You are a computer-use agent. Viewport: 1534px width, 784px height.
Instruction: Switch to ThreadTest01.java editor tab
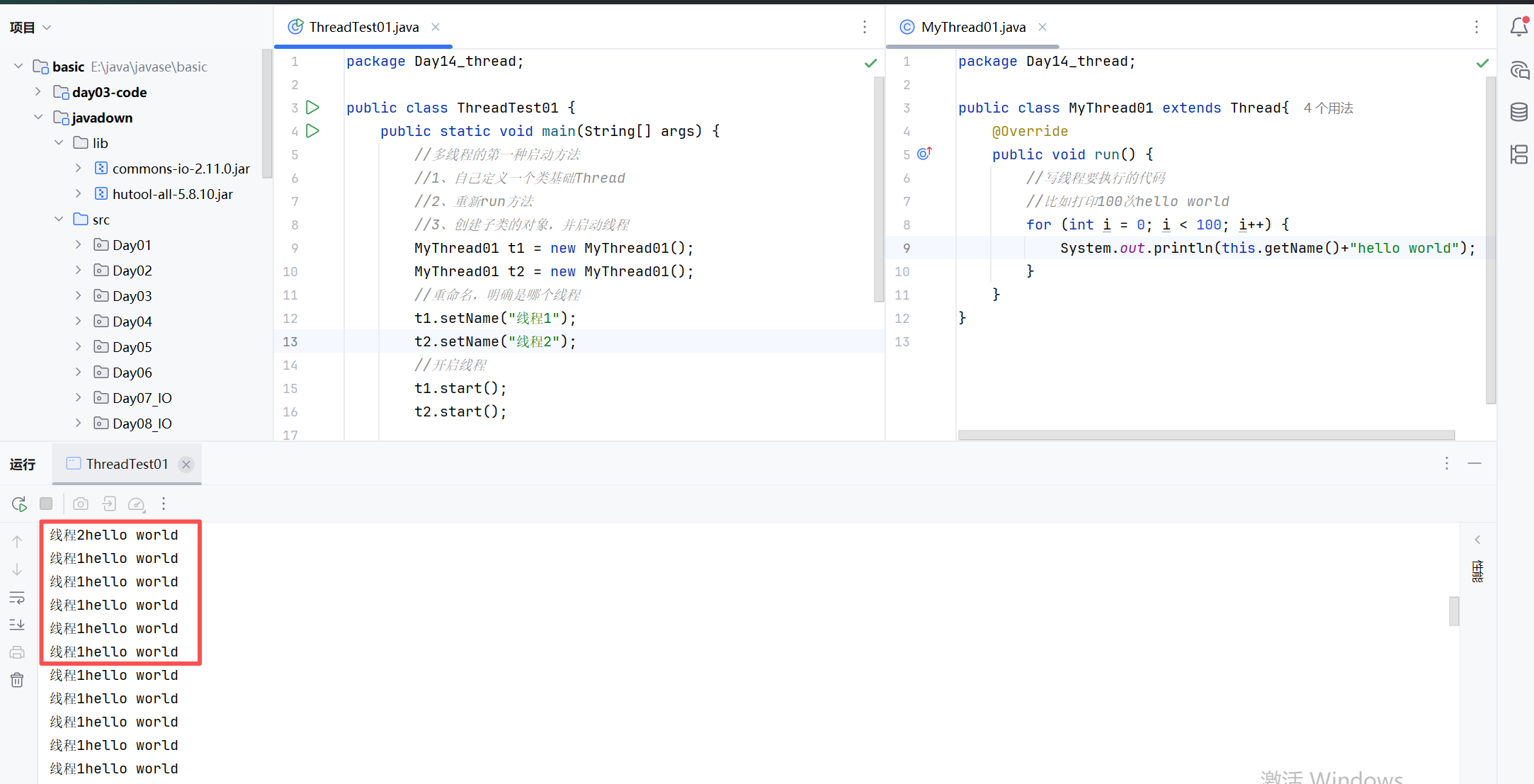pyautogui.click(x=363, y=27)
